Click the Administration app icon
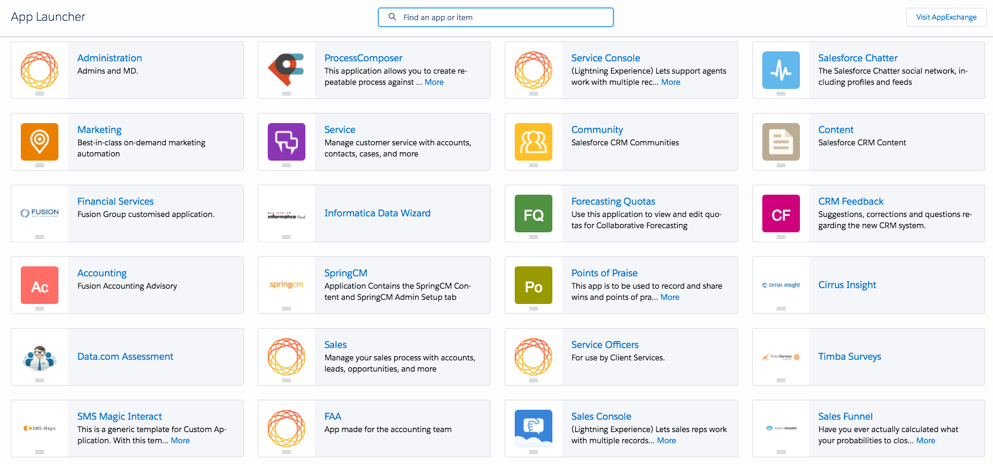Screen dimensions: 993x464 [x=39, y=70]
